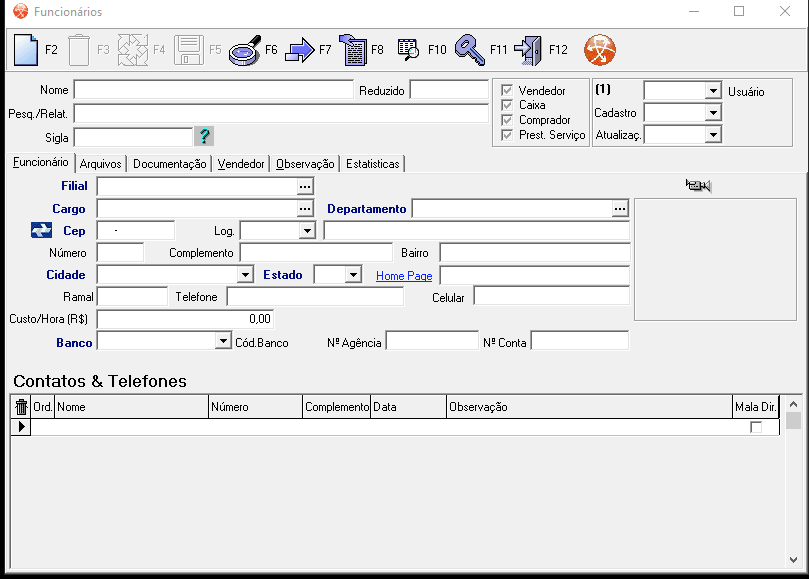Viewport: 809px width, 579px height.
Task: Click the Filial ellipsis browse button
Action: pyautogui.click(x=305, y=186)
